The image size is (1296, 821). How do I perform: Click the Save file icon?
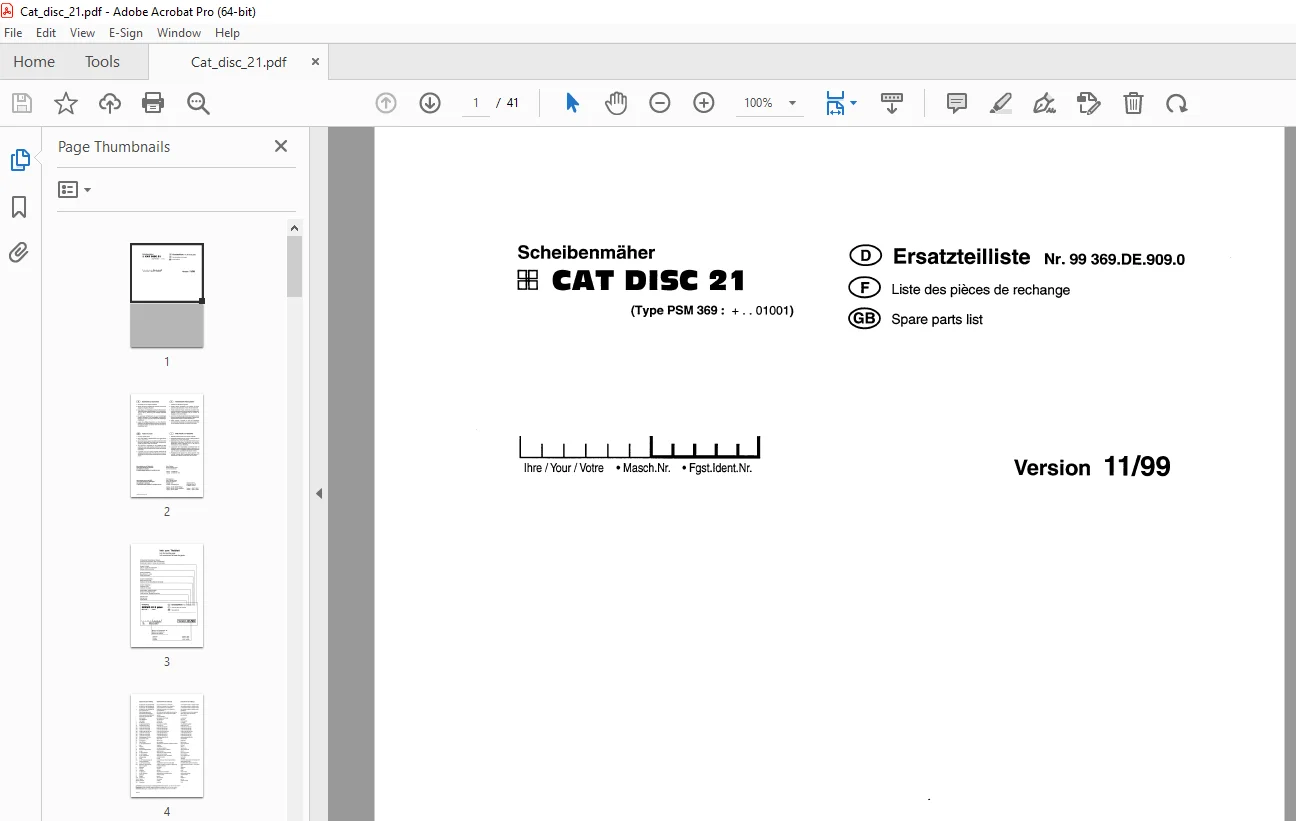[x=22, y=103]
